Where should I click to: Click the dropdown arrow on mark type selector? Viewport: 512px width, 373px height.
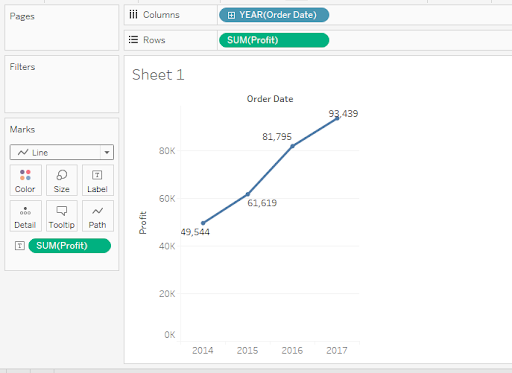[x=107, y=153]
